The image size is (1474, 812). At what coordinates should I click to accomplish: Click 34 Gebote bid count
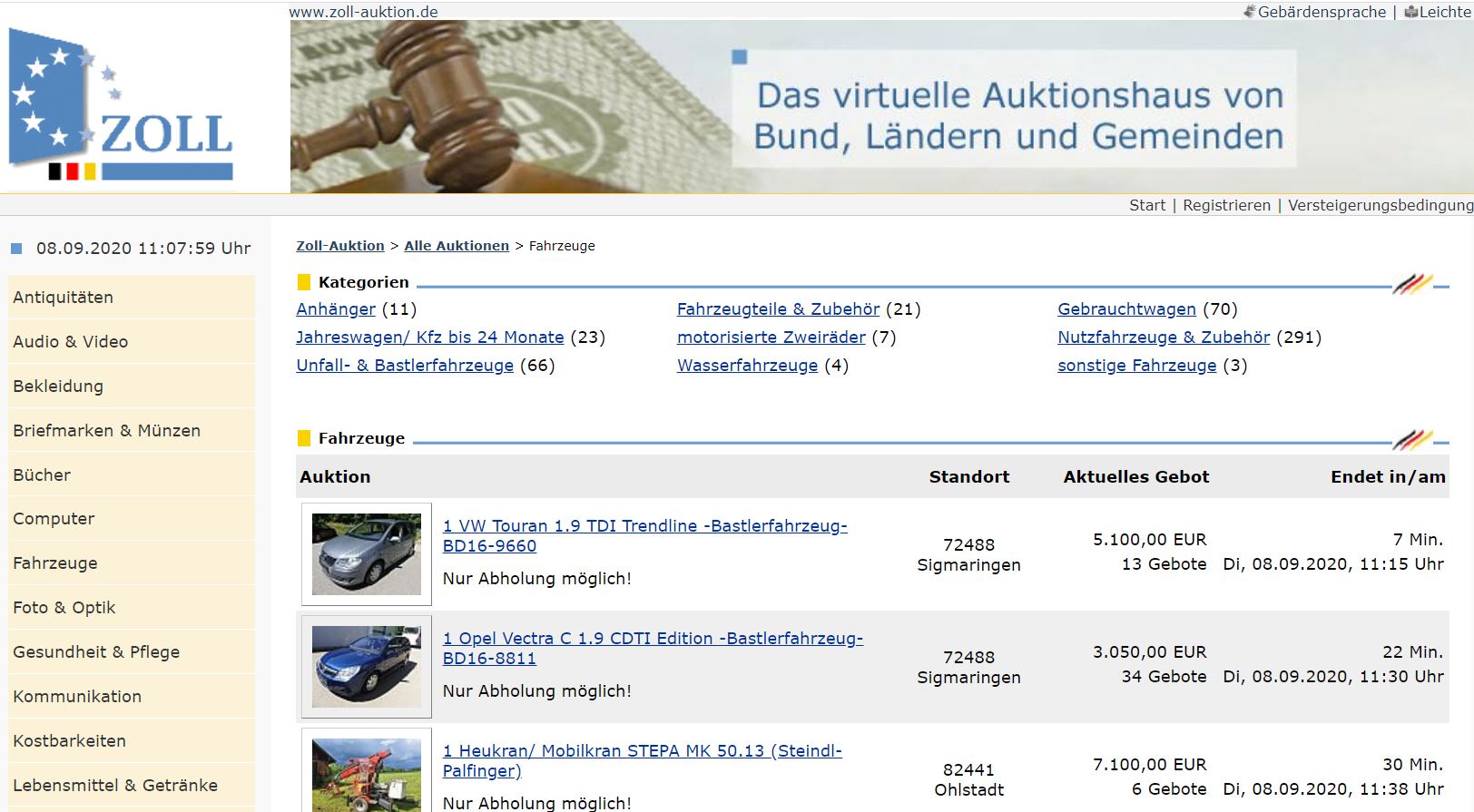point(1164,677)
